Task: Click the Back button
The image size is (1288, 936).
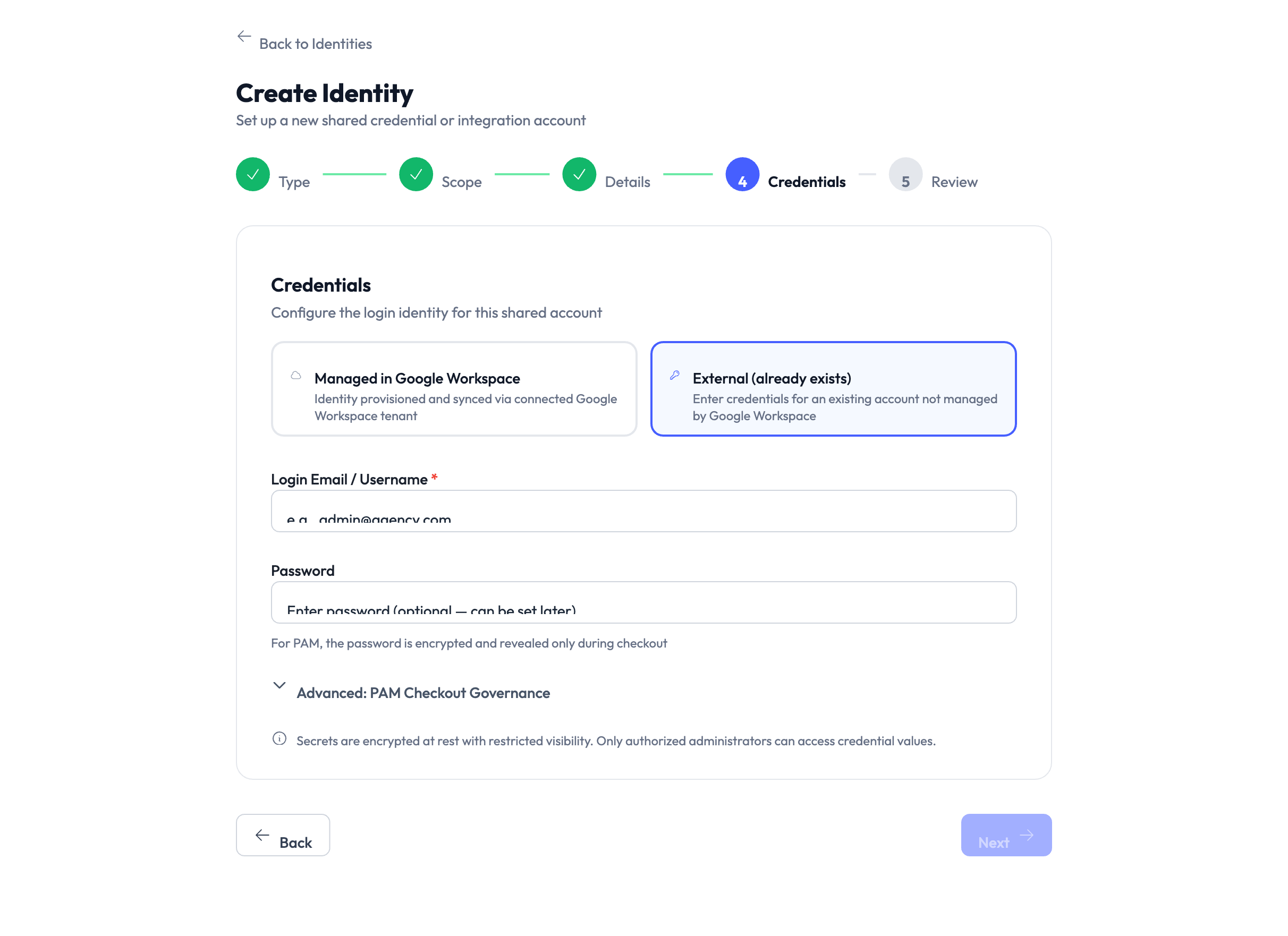Action: pyautogui.click(x=283, y=835)
